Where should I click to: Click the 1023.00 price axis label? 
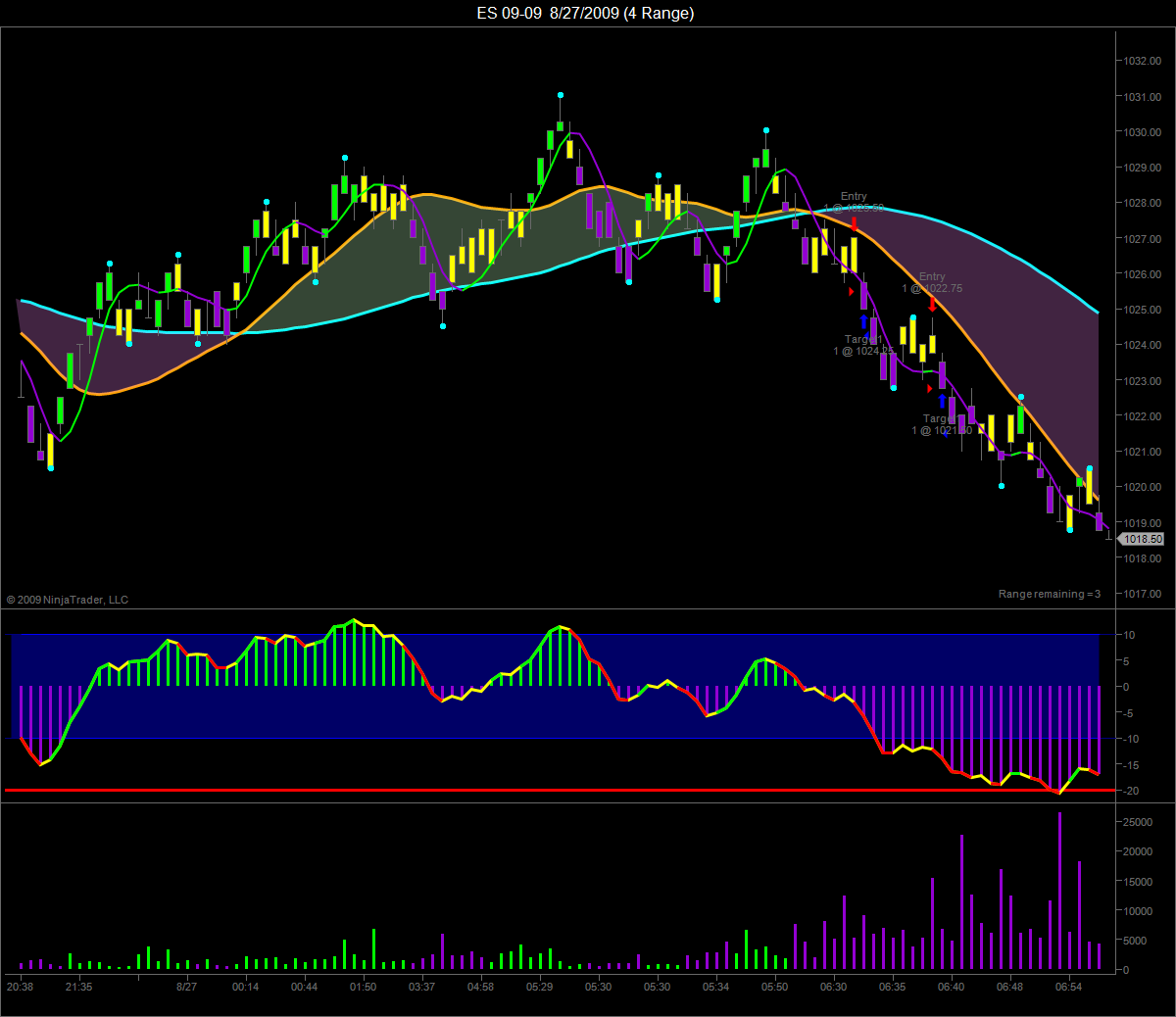(1142, 381)
